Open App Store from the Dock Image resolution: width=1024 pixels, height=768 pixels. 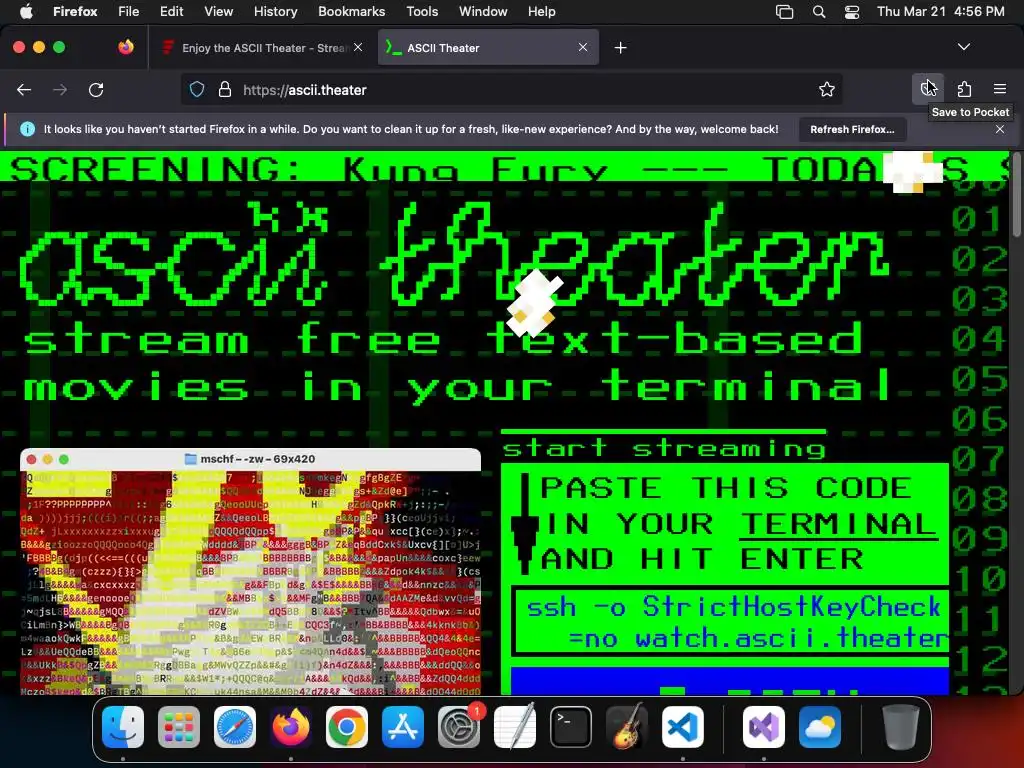403,727
